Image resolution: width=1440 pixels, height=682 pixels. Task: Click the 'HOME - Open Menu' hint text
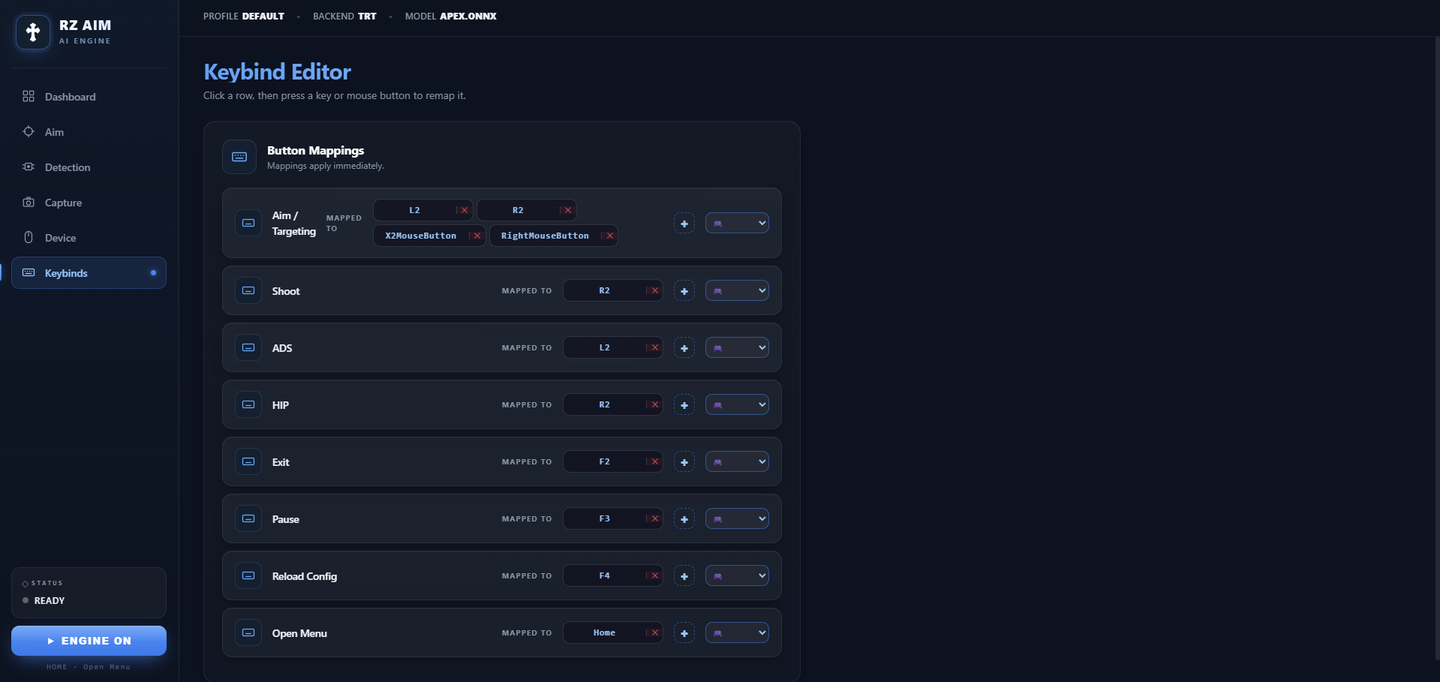(89, 667)
